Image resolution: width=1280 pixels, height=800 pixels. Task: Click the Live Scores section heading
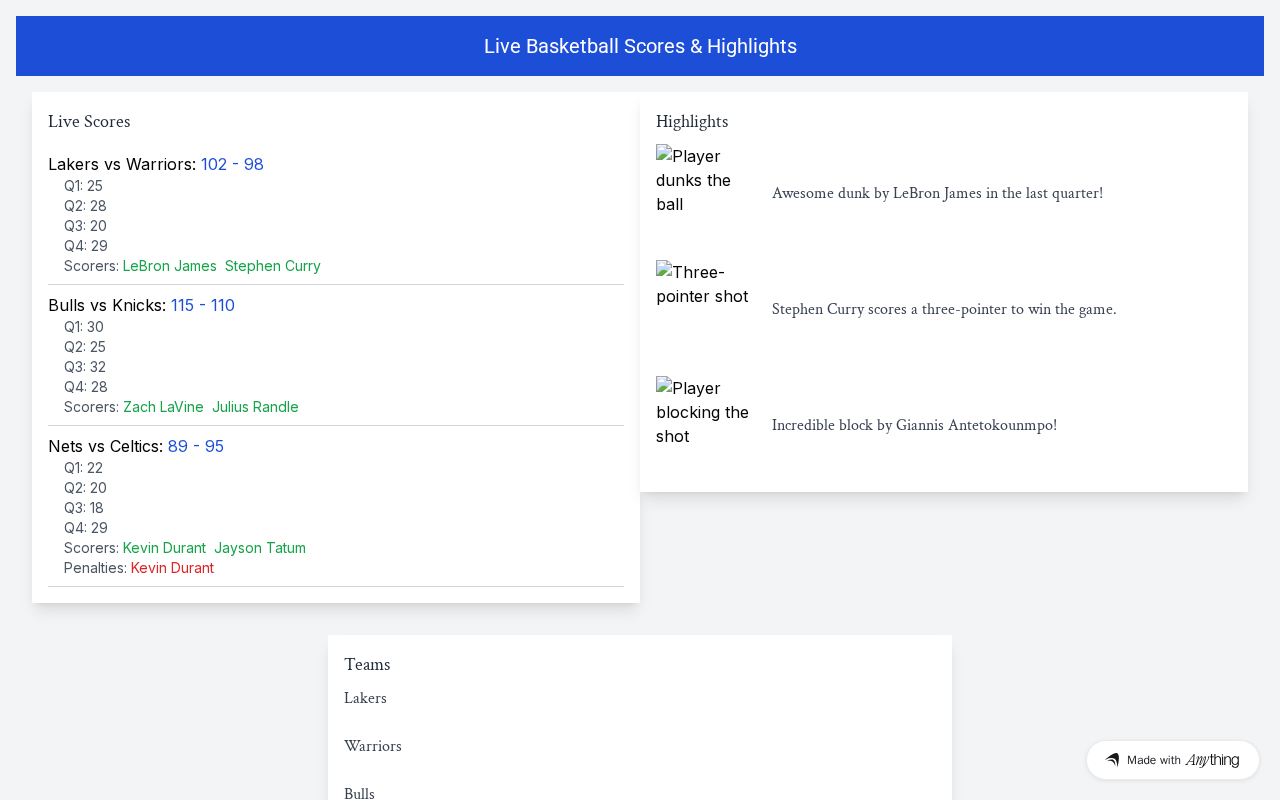click(x=89, y=121)
